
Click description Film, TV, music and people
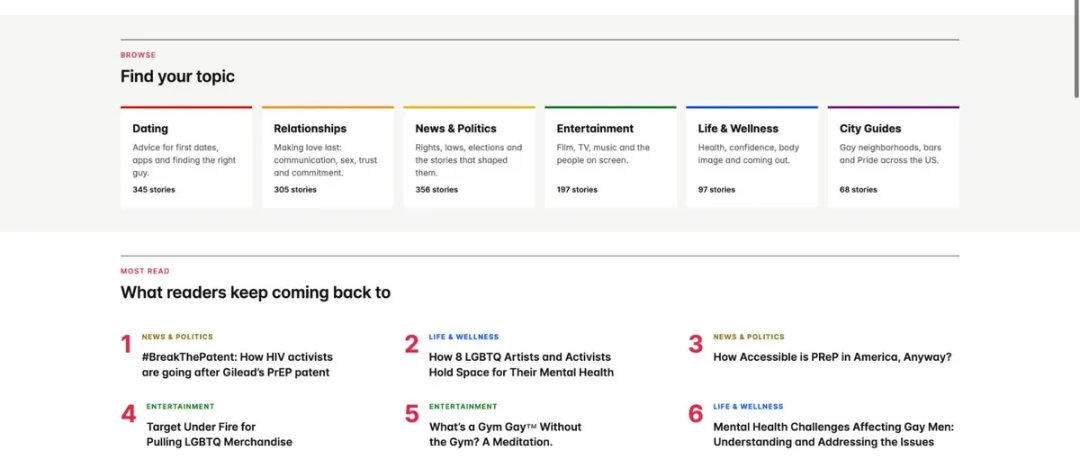coord(603,154)
